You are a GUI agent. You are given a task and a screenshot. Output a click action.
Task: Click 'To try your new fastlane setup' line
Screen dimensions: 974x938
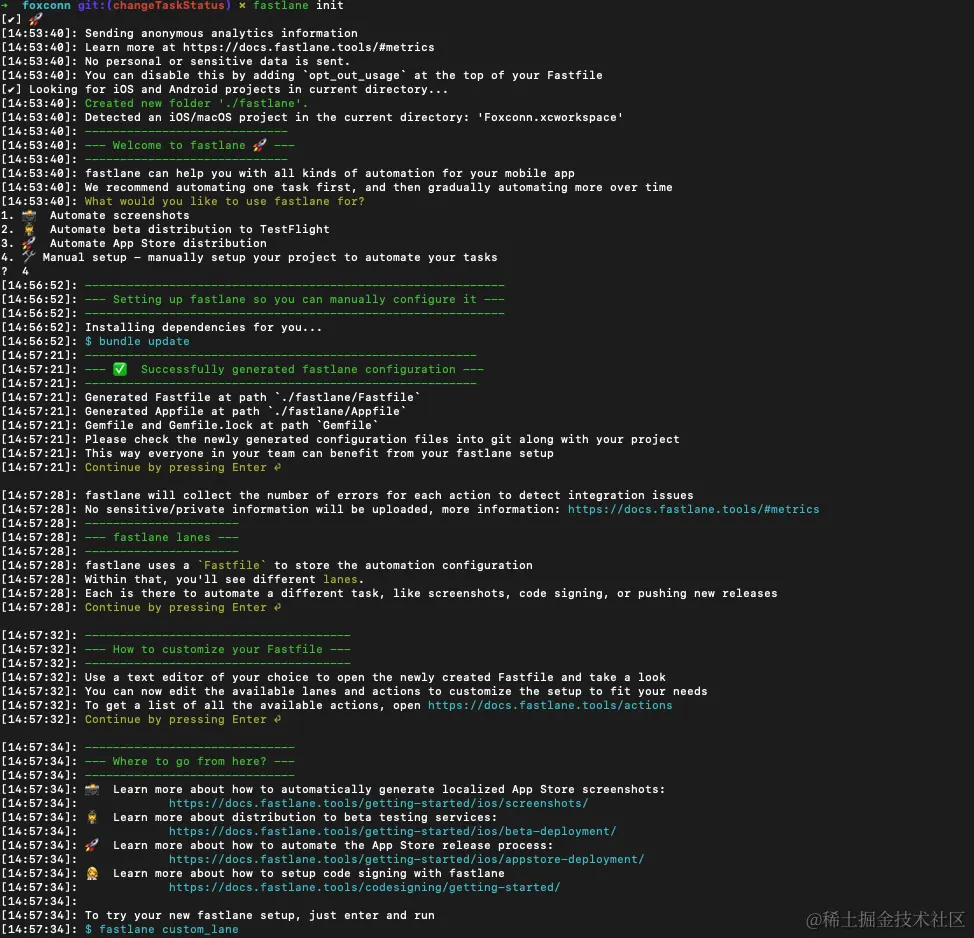pyautogui.click(x=260, y=915)
